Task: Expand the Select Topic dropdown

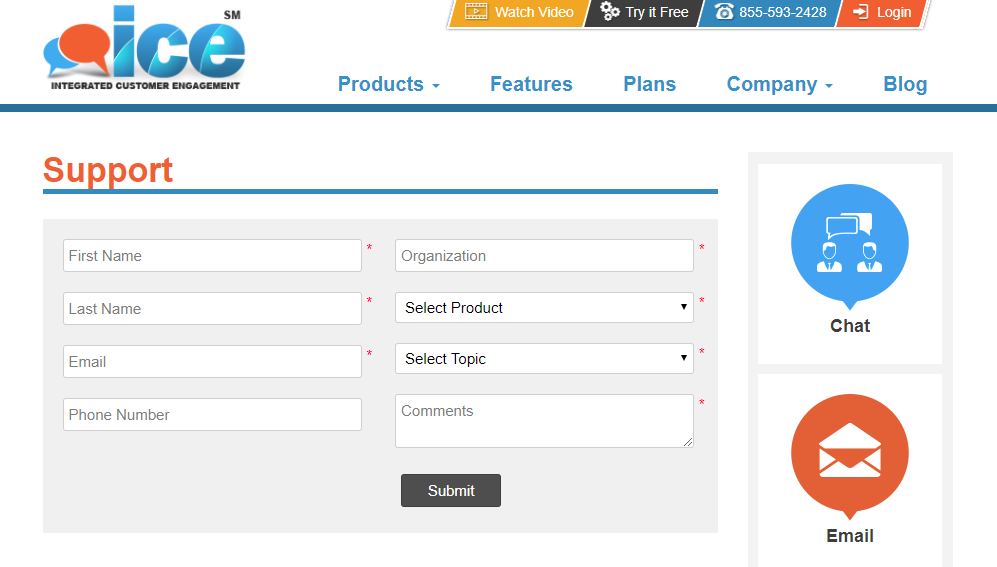Action: 544,359
